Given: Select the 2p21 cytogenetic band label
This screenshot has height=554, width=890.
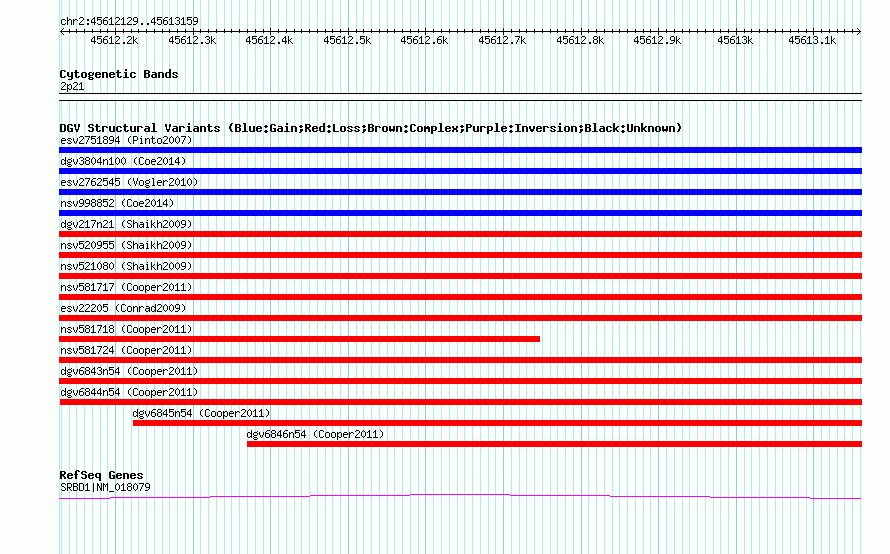Looking at the screenshot, I should click(x=72, y=86).
